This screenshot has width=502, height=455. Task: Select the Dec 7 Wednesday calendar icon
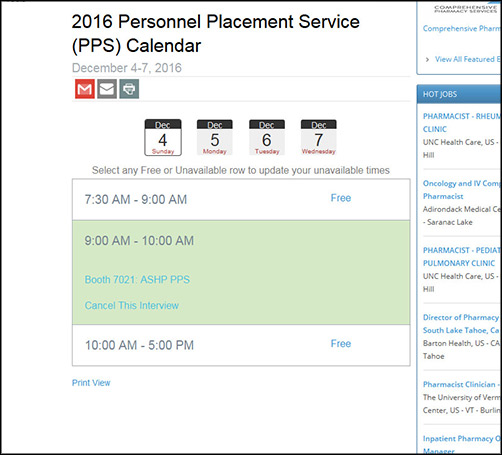pyautogui.click(x=319, y=137)
